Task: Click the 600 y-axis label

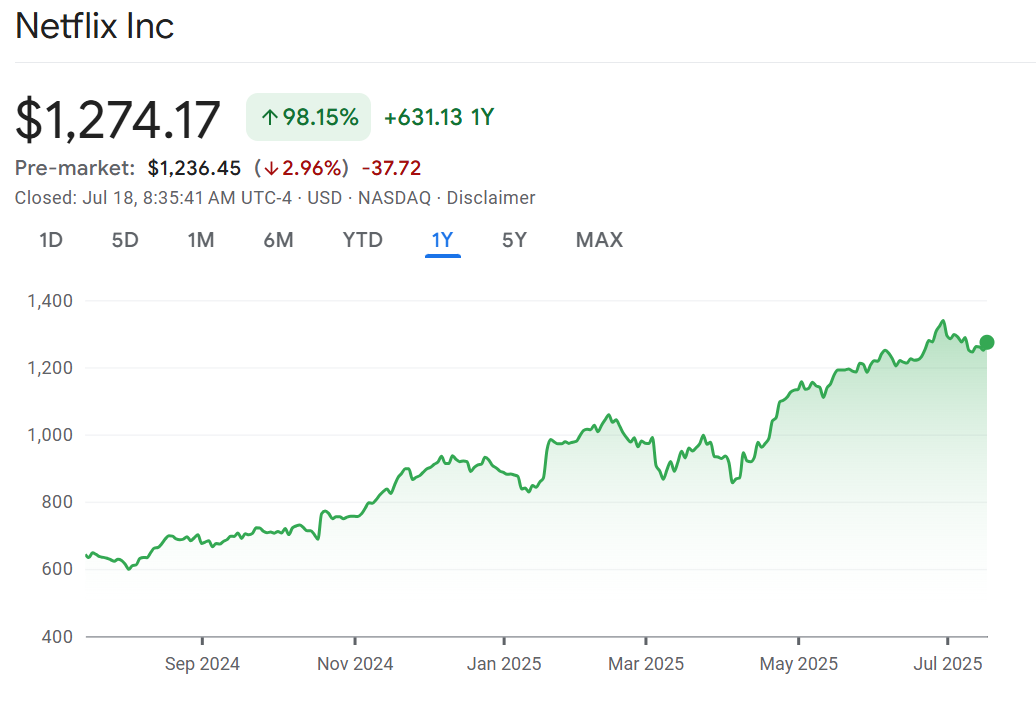Action: pos(57,569)
